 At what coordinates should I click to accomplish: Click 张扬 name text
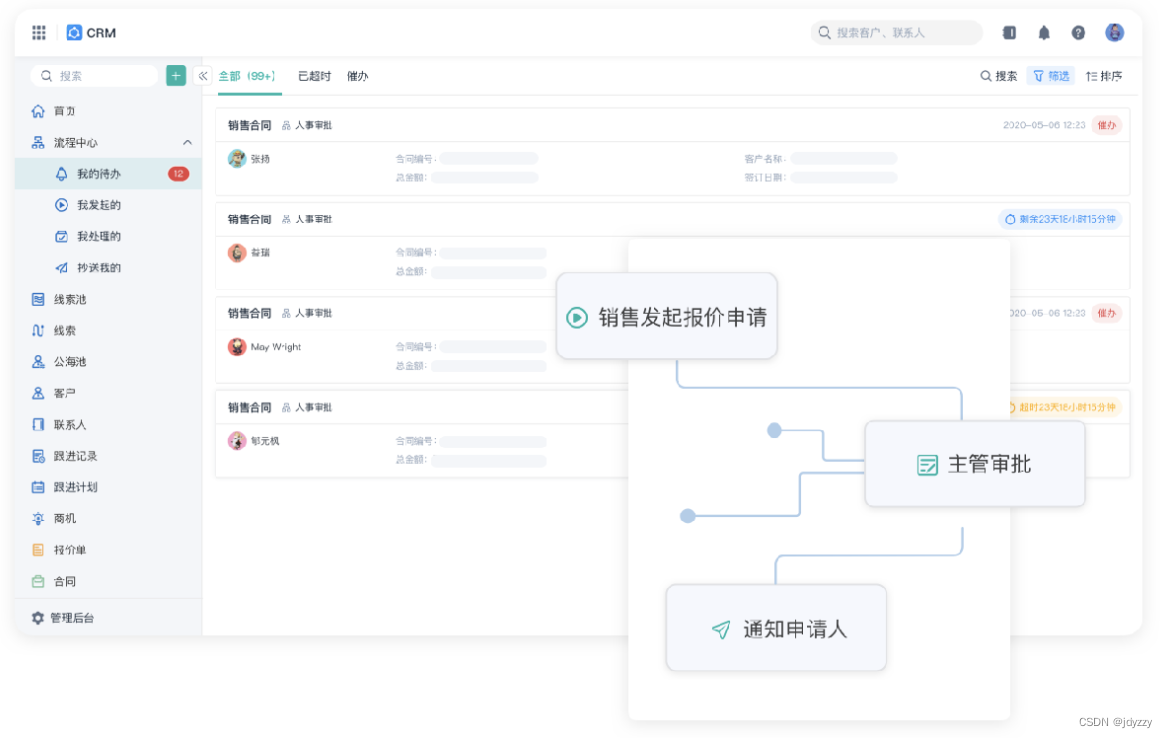coord(260,159)
